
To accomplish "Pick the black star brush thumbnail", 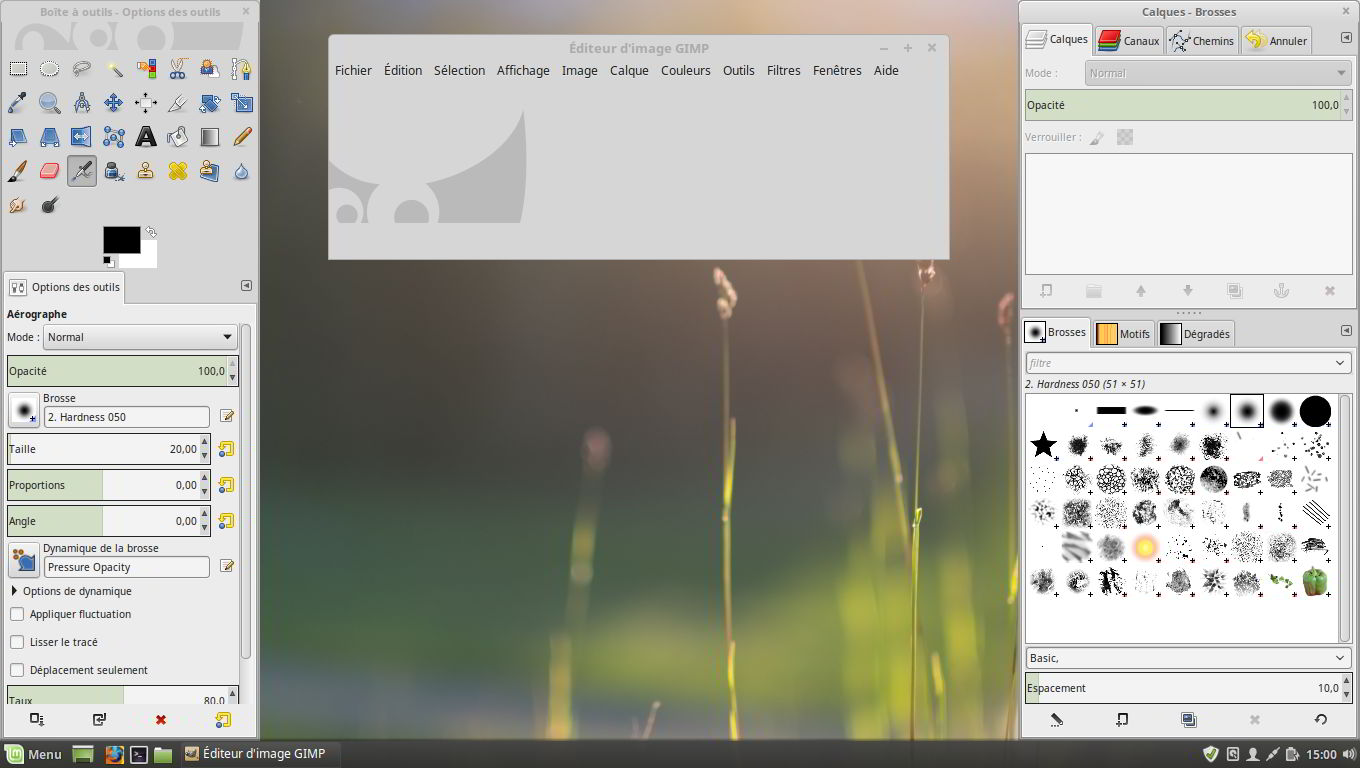I will pyautogui.click(x=1043, y=445).
